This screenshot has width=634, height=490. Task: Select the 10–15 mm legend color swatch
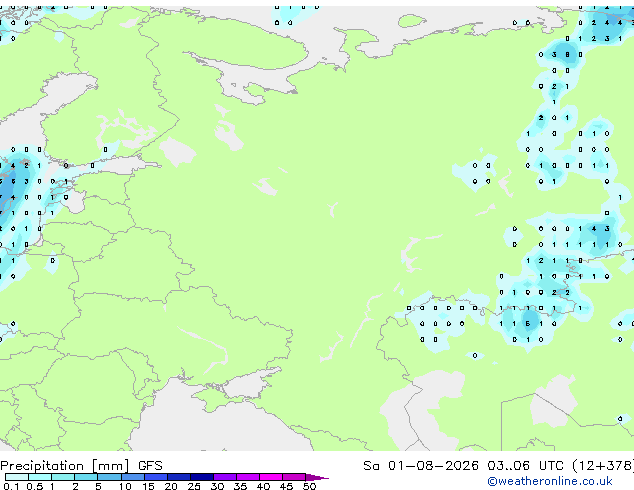click(x=132, y=477)
